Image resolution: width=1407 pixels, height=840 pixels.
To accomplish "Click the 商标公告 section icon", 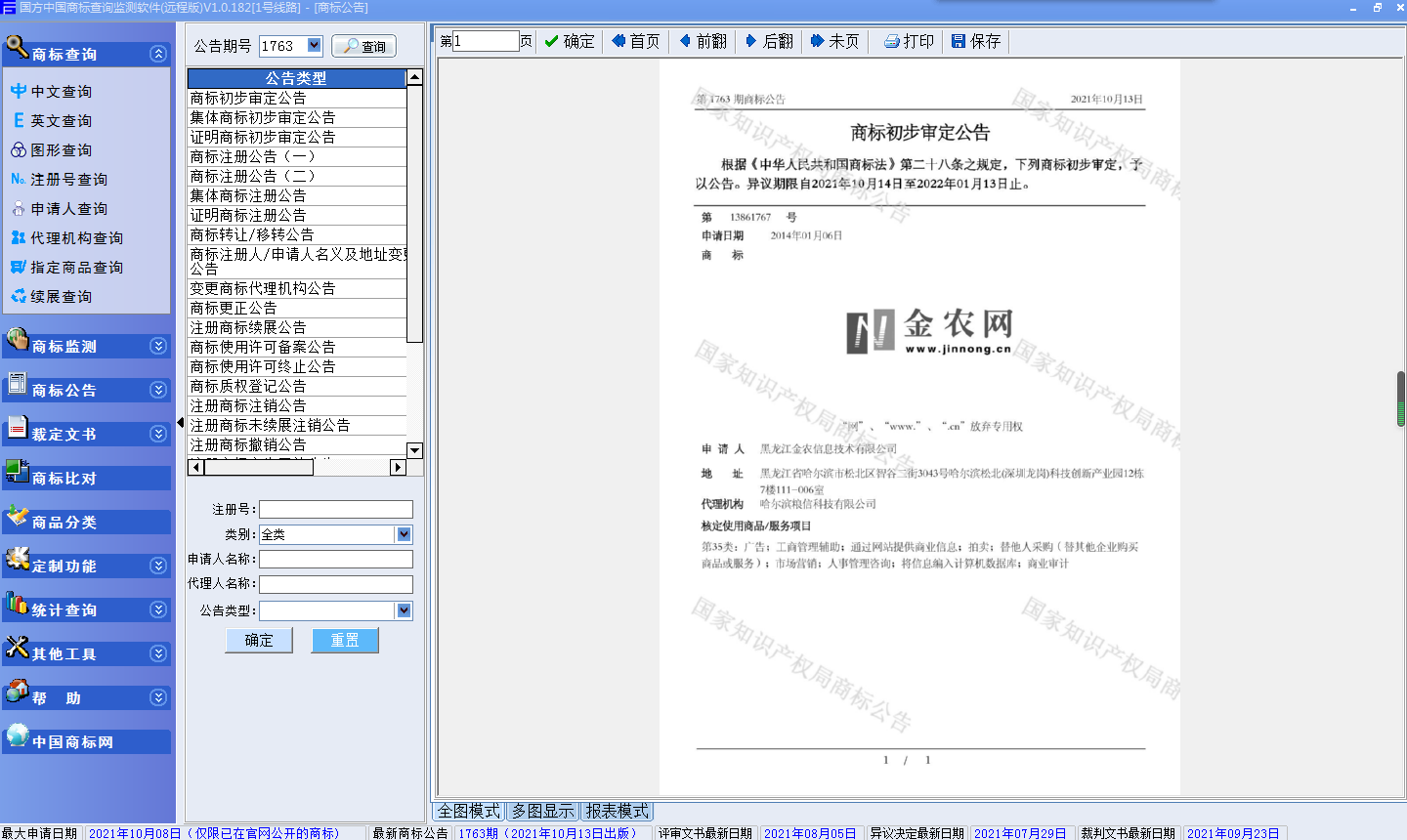I will [17, 384].
